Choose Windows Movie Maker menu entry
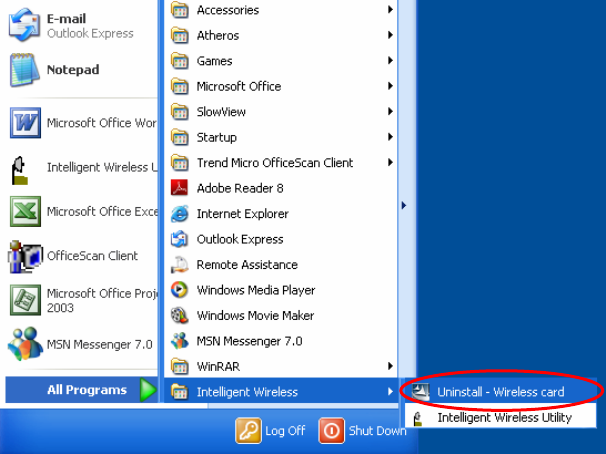This screenshot has width=606, height=454. coord(281,316)
